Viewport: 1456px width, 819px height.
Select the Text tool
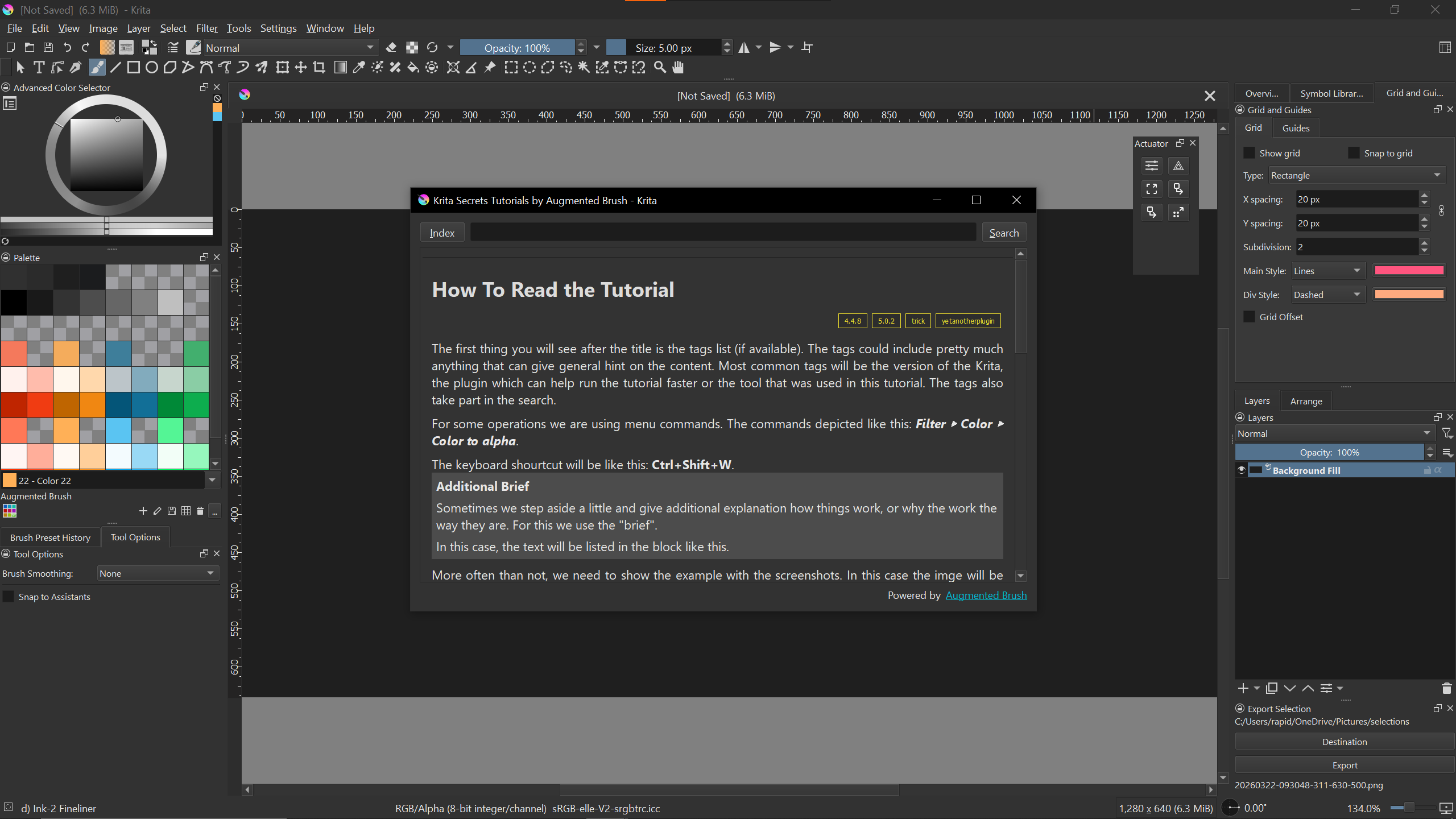[x=39, y=68]
